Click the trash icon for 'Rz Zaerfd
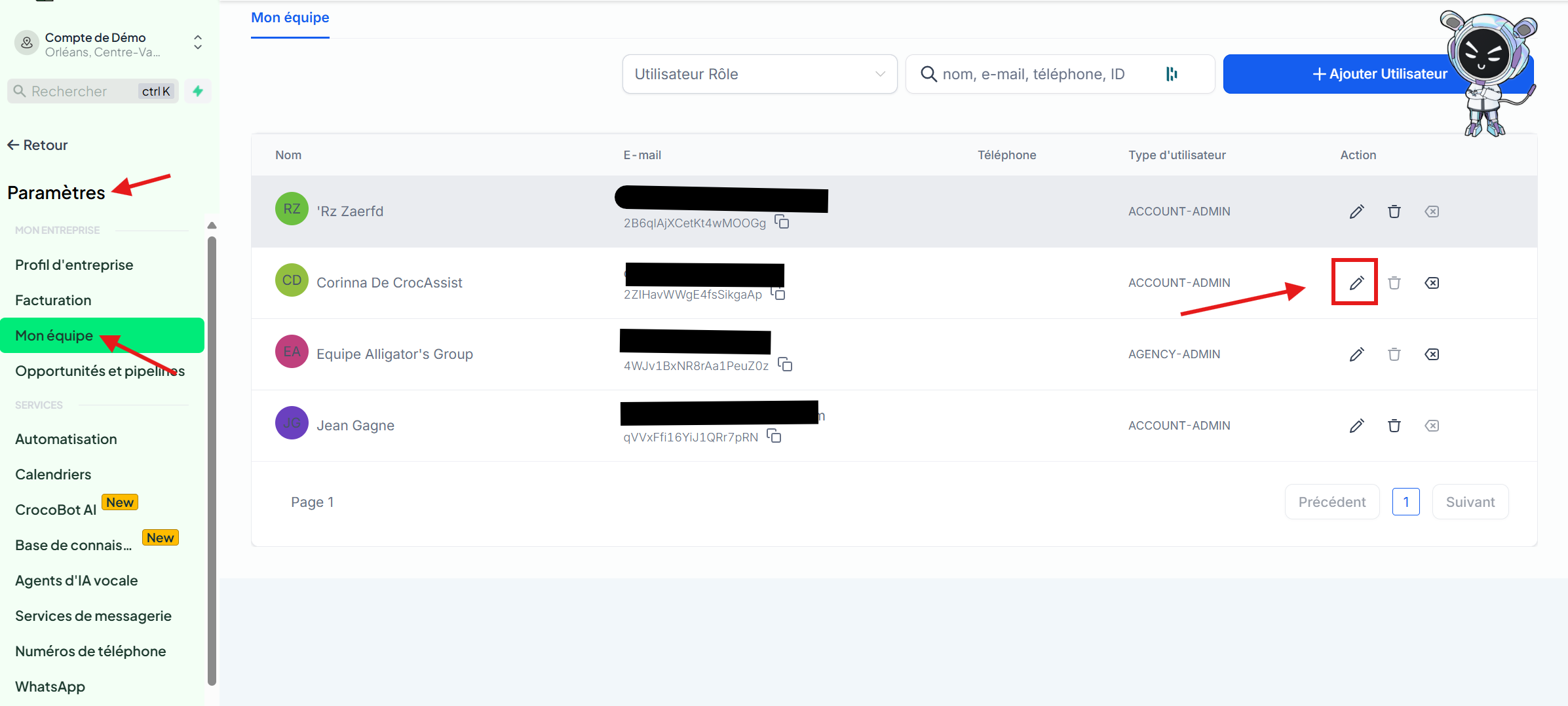This screenshot has height=706, width=1568. point(1394,212)
